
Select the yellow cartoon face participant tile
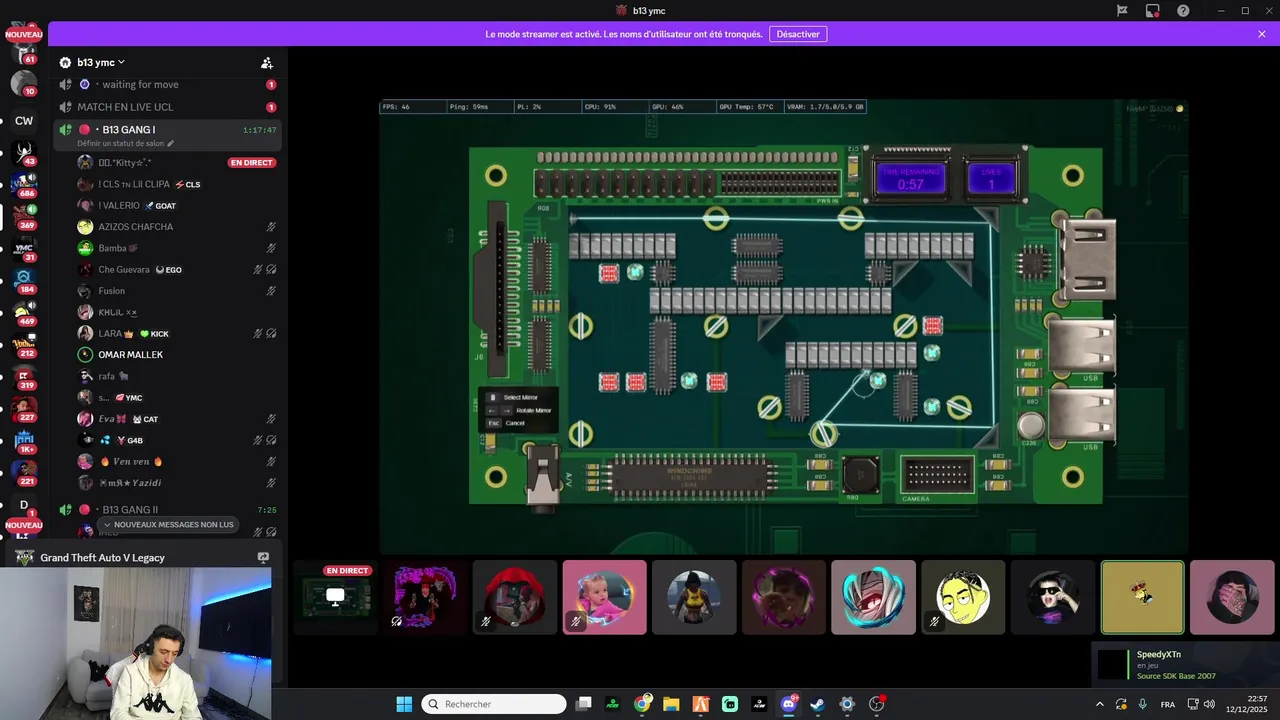point(963,597)
